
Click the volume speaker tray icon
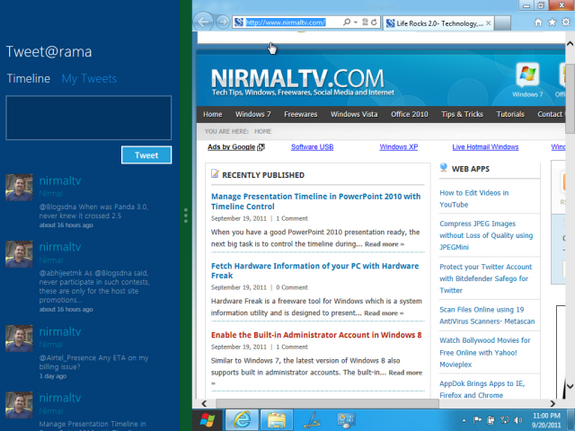pyautogui.click(x=518, y=420)
